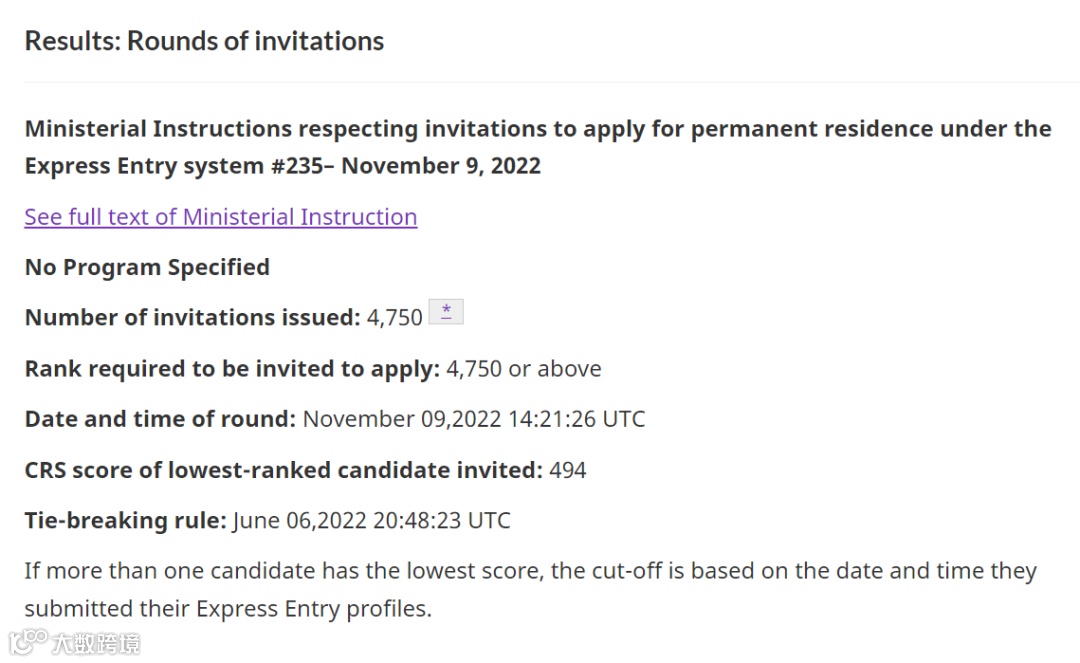Click the June 06,2022 20:48:23 UTC timestamp
Screen dimensions: 1080x663
[x=371, y=520]
